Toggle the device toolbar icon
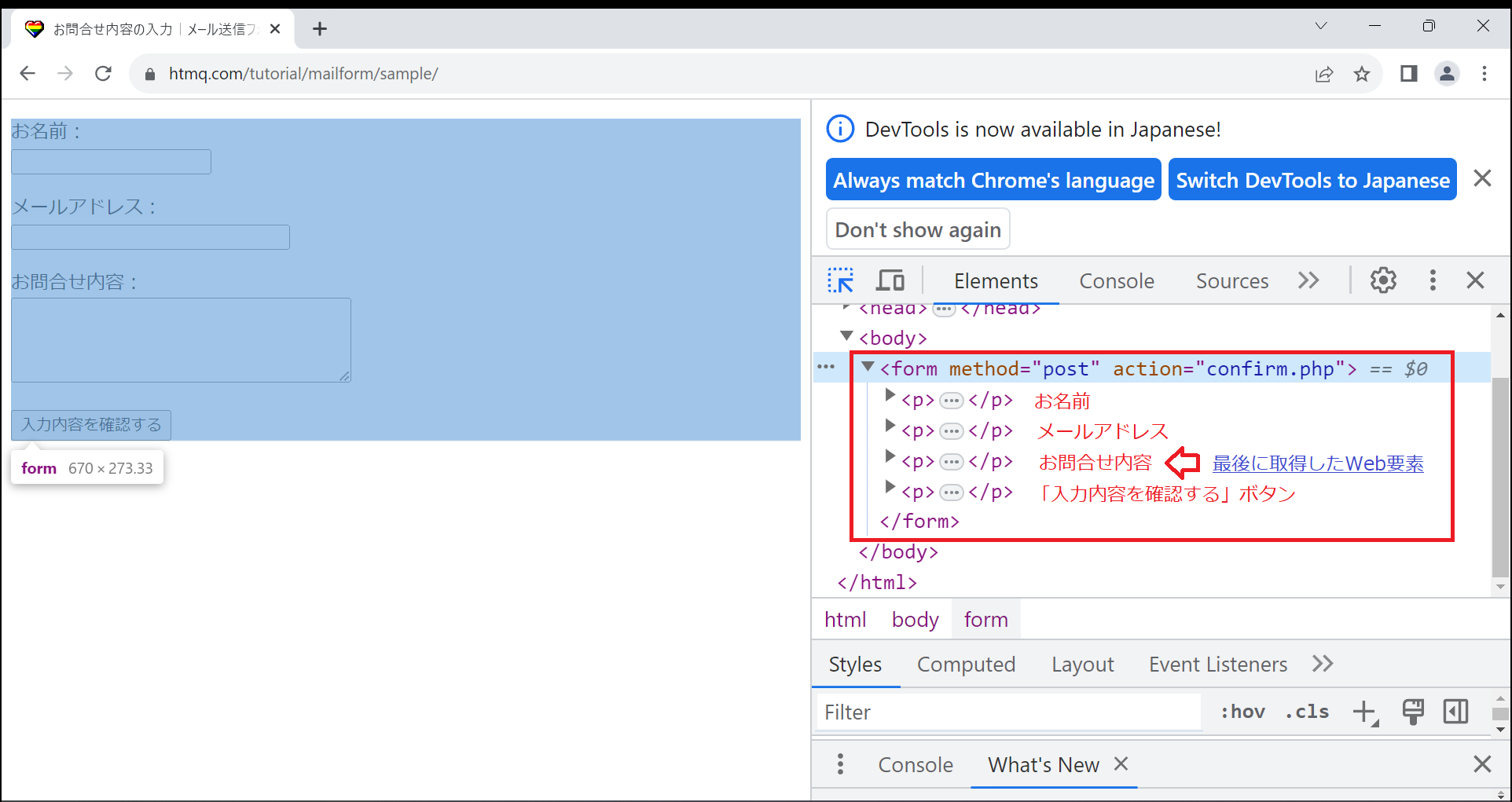Image resolution: width=1512 pixels, height=802 pixels. (890, 280)
